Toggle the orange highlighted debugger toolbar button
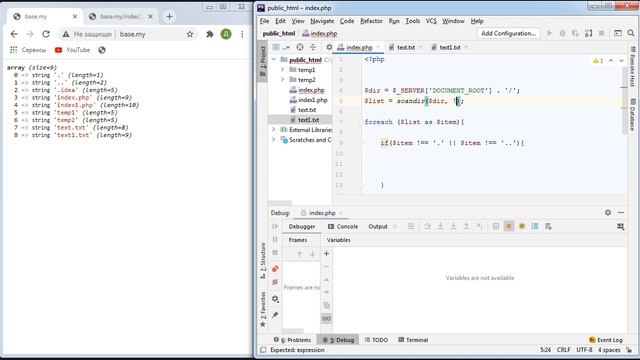 coord(509,227)
